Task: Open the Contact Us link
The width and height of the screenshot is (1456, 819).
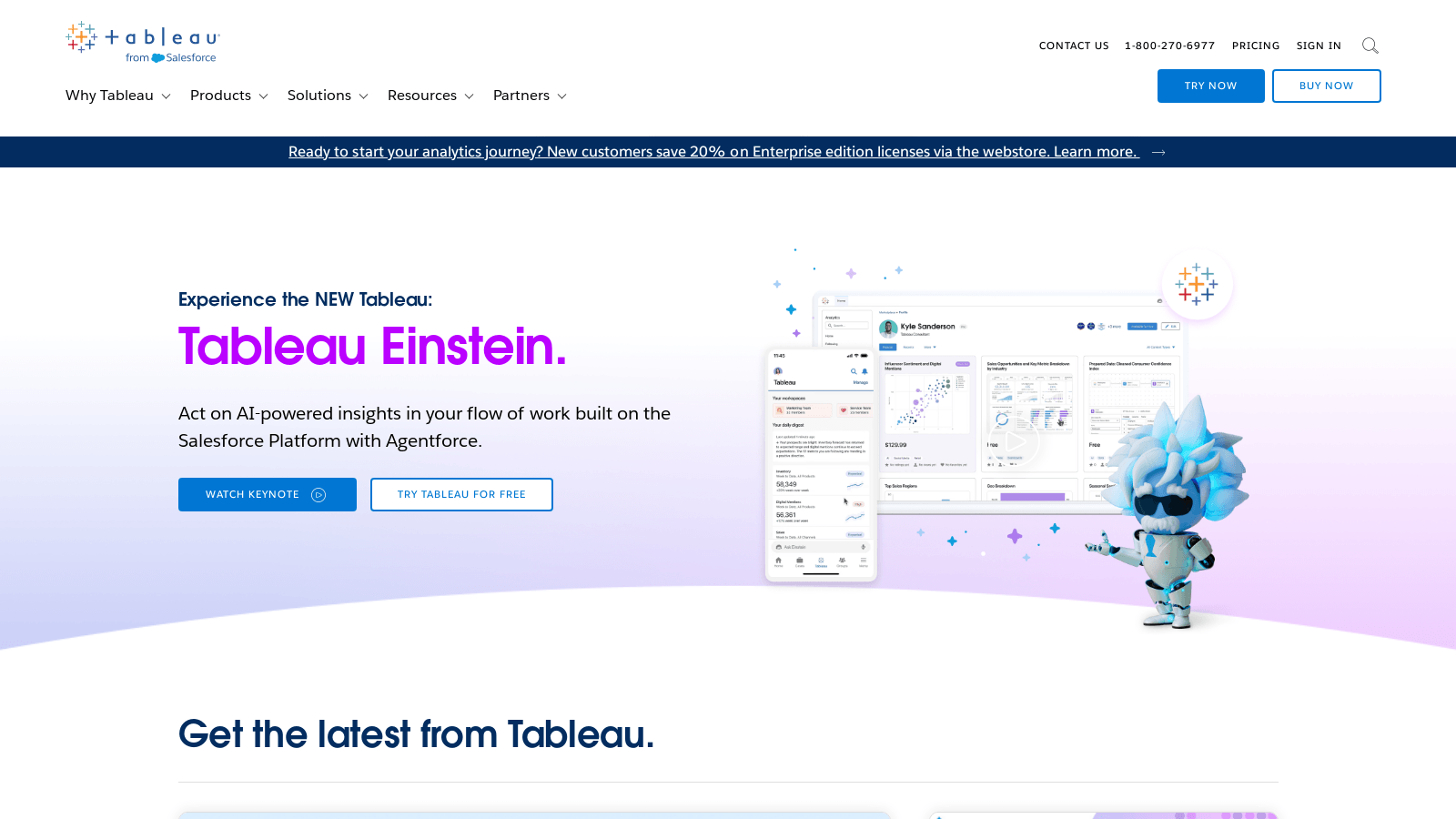Action: (x=1074, y=45)
